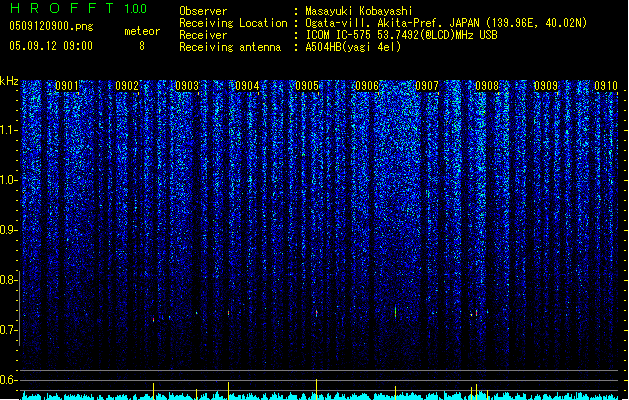Click the 0904 time marker
The image size is (629, 400).
click(x=247, y=86)
